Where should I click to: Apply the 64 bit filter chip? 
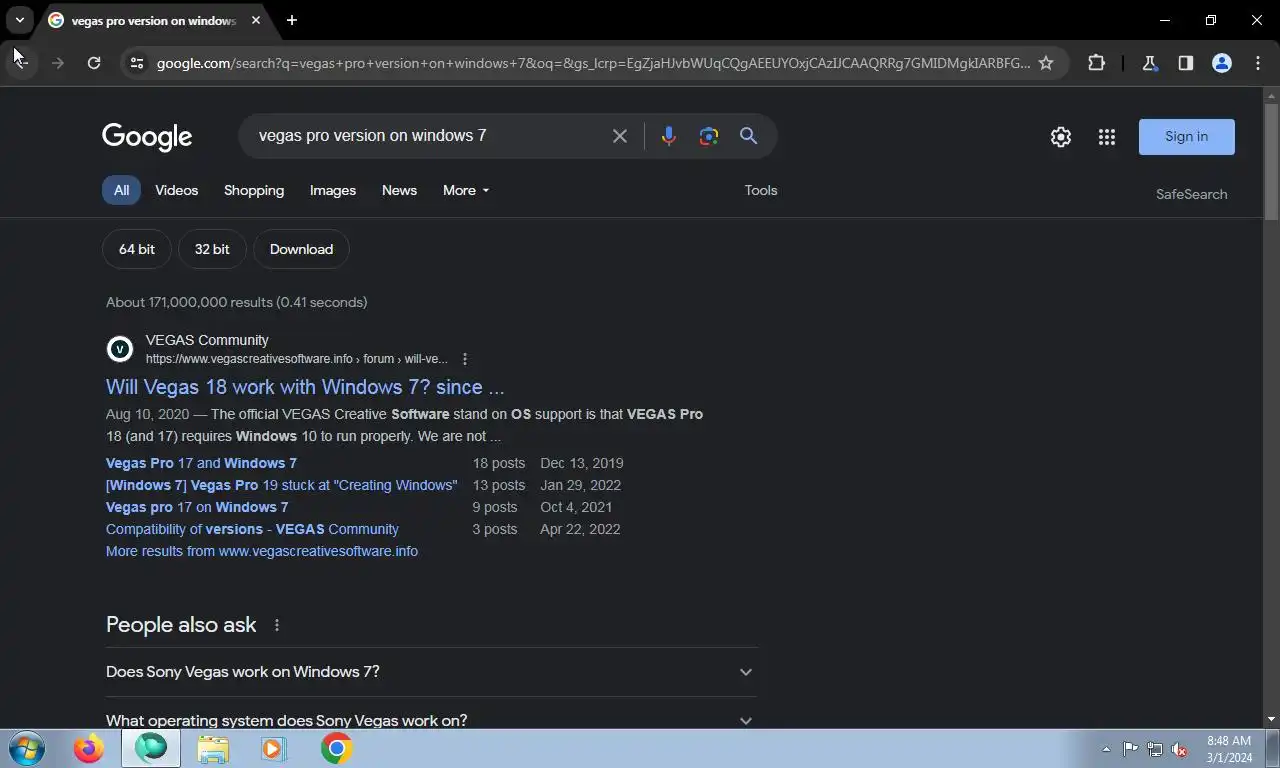pyautogui.click(x=137, y=249)
